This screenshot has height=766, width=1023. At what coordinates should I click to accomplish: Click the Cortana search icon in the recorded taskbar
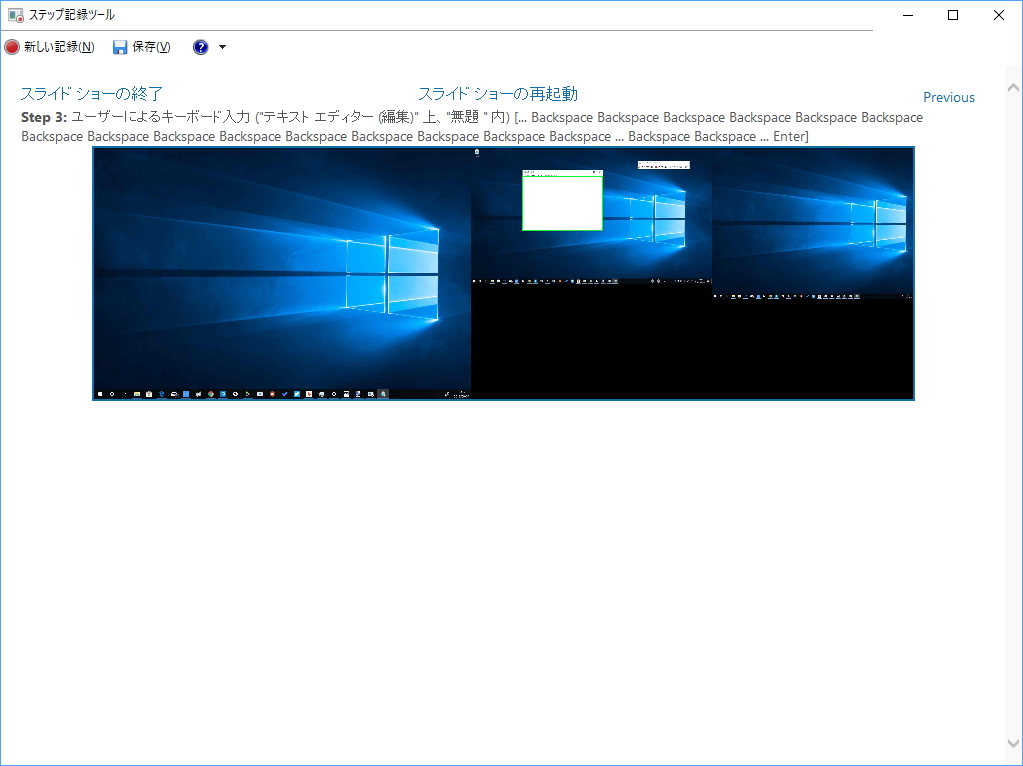pyautogui.click(x=112, y=391)
